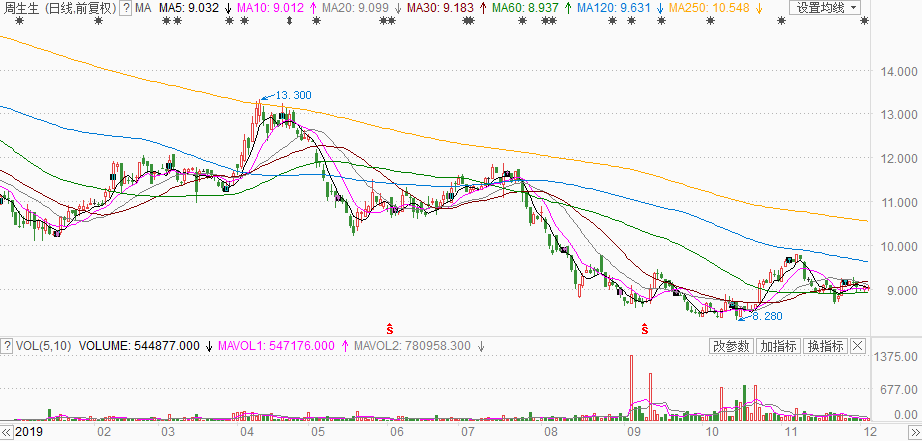Click the expand icon left of 2019 label
Viewport: 922px width, 441px height.
7,432
